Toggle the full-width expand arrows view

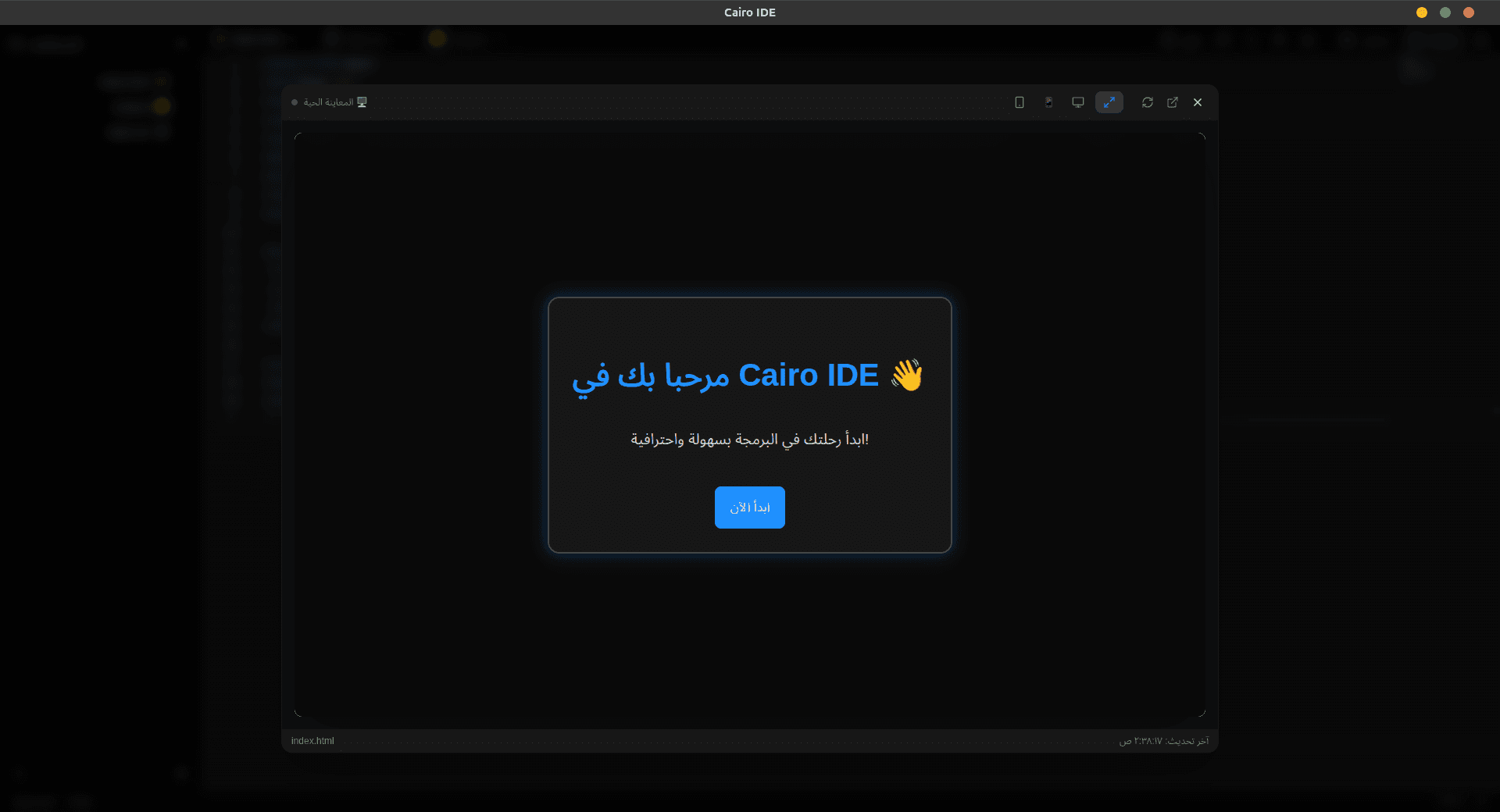tap(1109, 102)
